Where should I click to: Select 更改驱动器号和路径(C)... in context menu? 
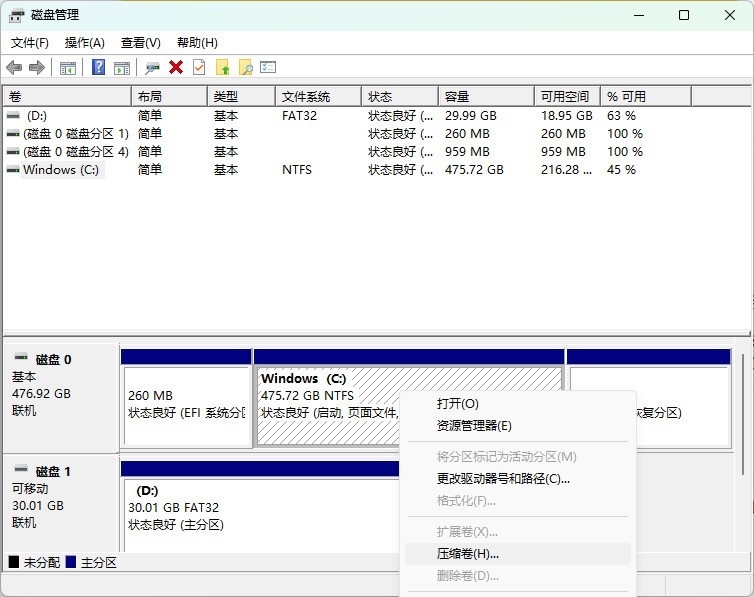pos(503,479)
